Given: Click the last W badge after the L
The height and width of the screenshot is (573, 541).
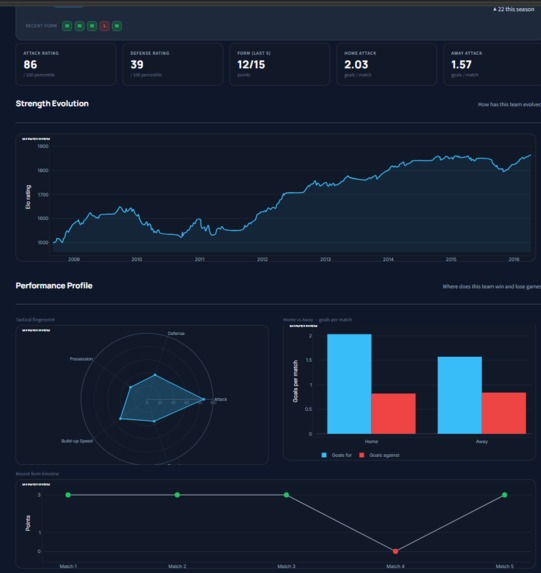Looking at the screenshot, I should coord(117,26).
